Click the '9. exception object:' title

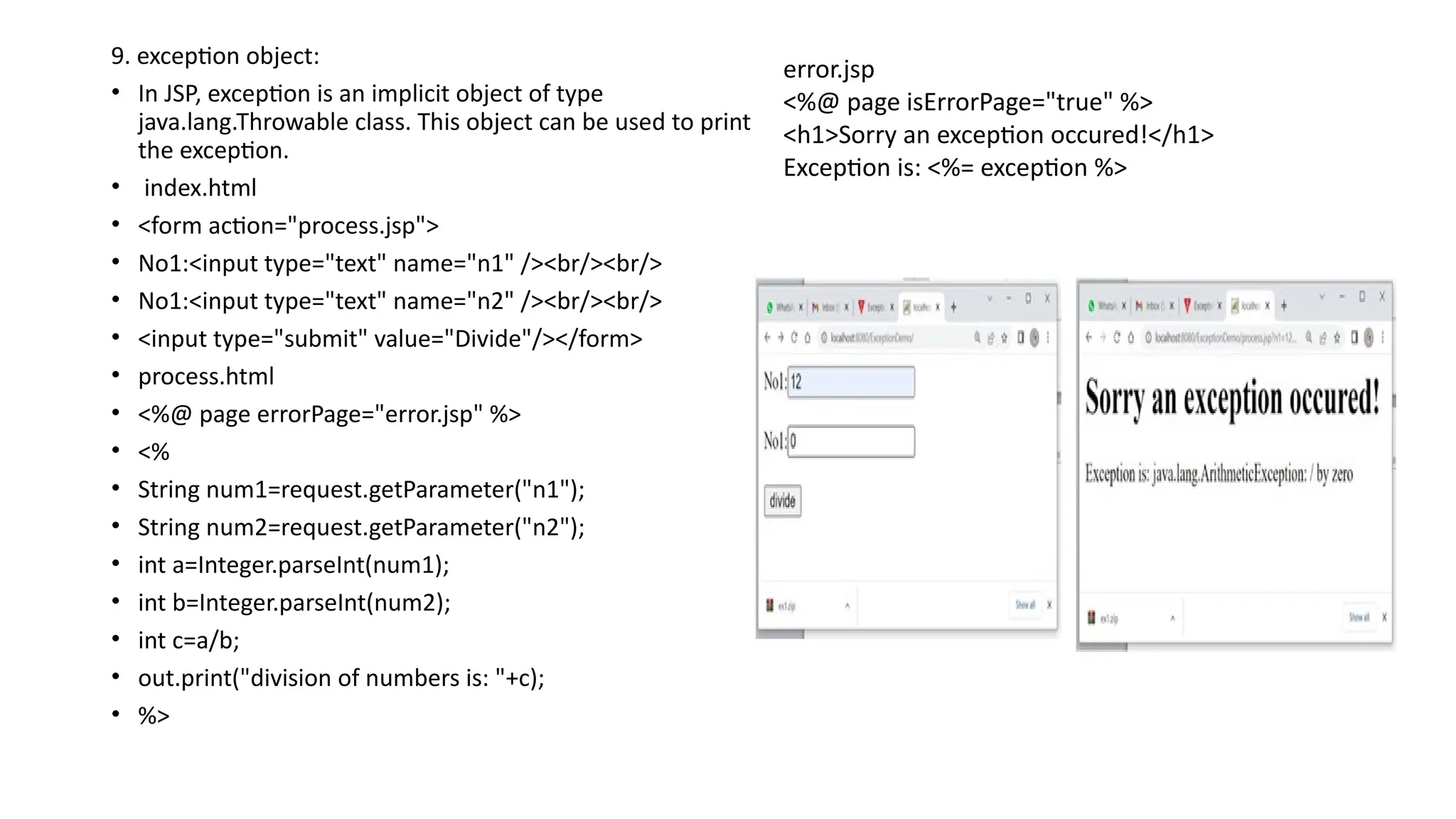[215, 56]
